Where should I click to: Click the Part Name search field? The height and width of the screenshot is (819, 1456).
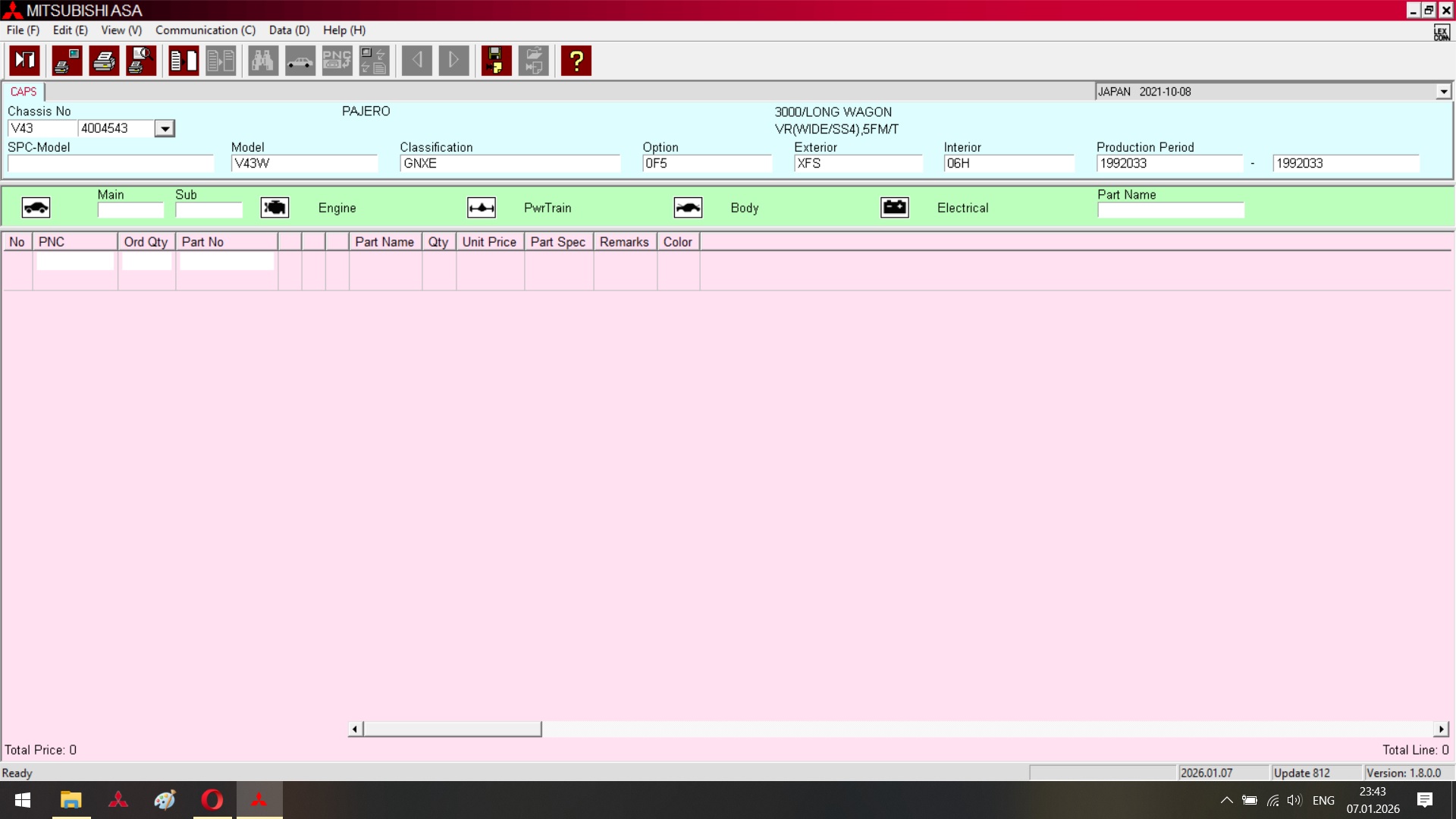[x=1170, y=210]
